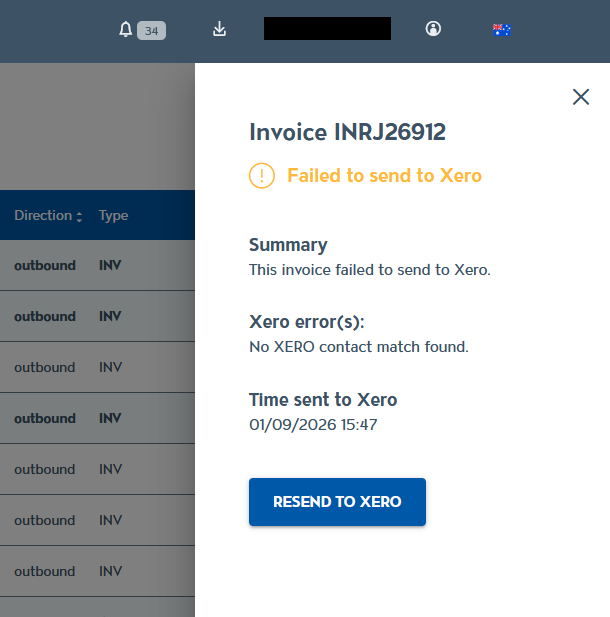Open the user profile account icon
Viewport: 610px width, 617px height.
point(433,29)
